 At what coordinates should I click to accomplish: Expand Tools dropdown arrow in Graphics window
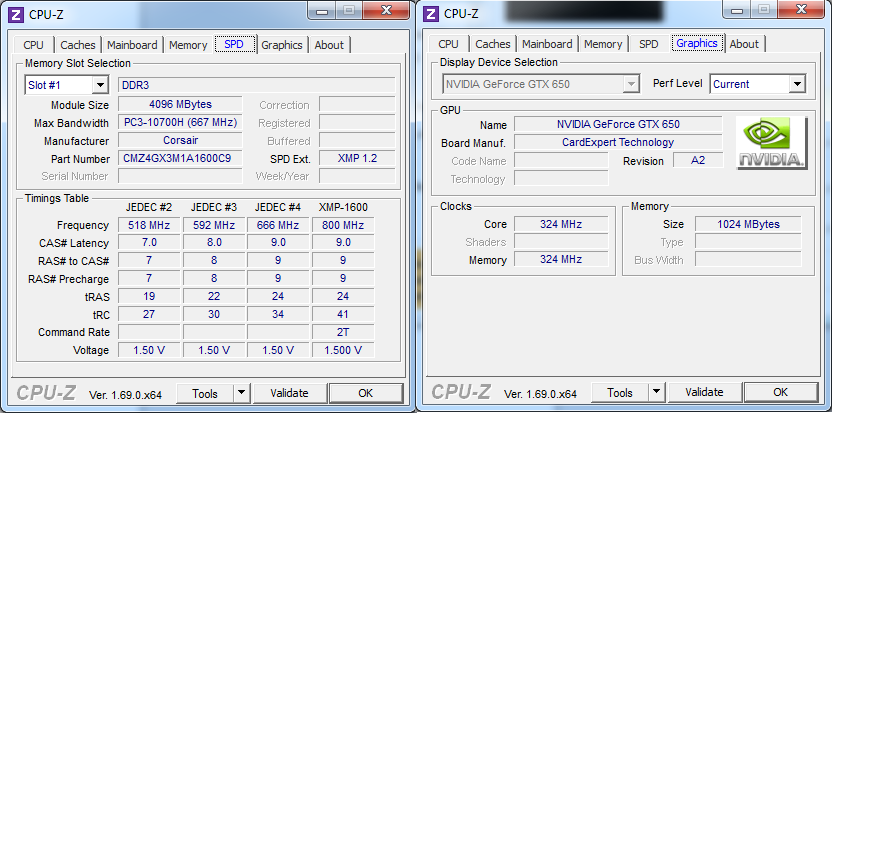pyautogui.click(x=656, y=392)
